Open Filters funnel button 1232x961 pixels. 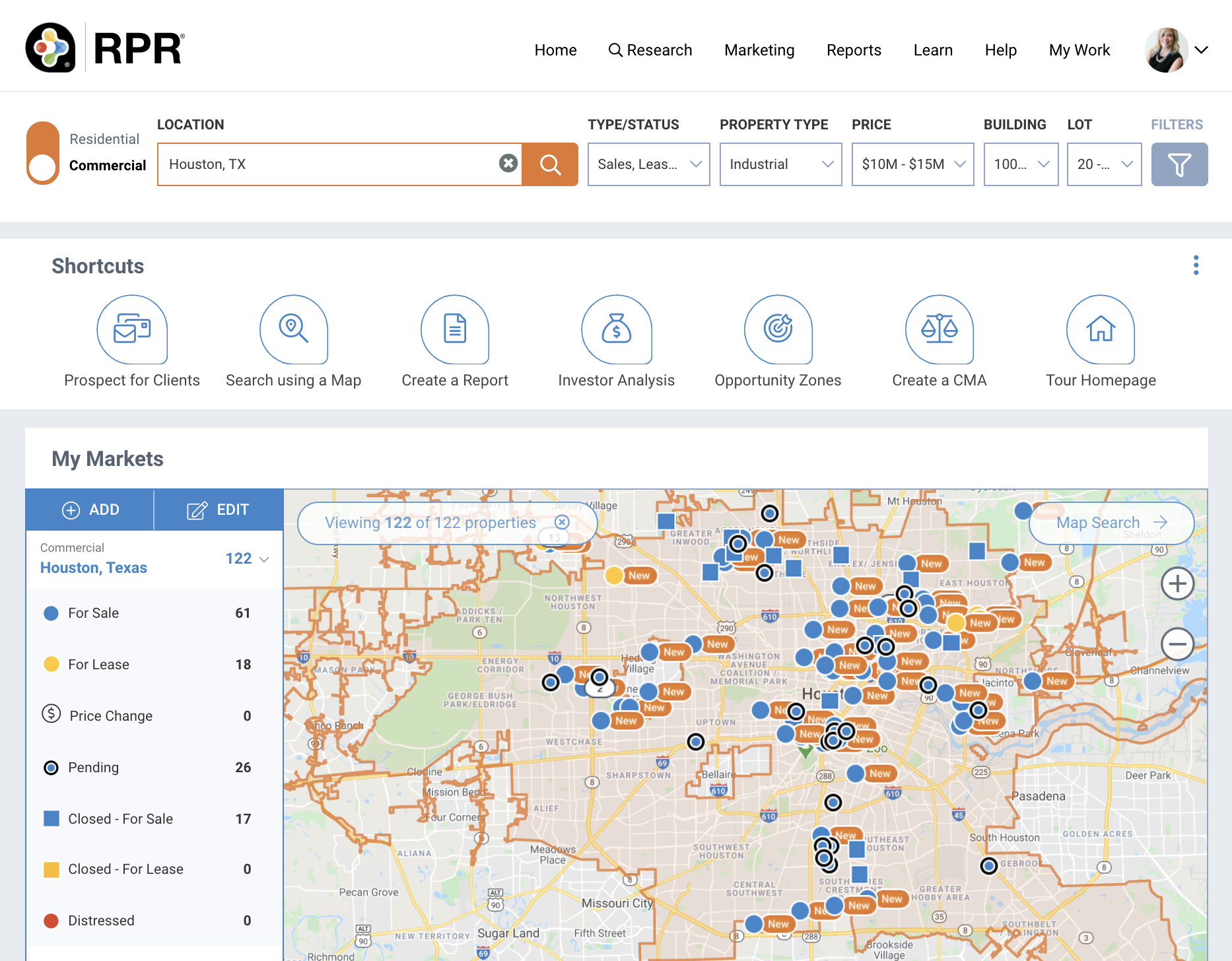(1180, 164)
